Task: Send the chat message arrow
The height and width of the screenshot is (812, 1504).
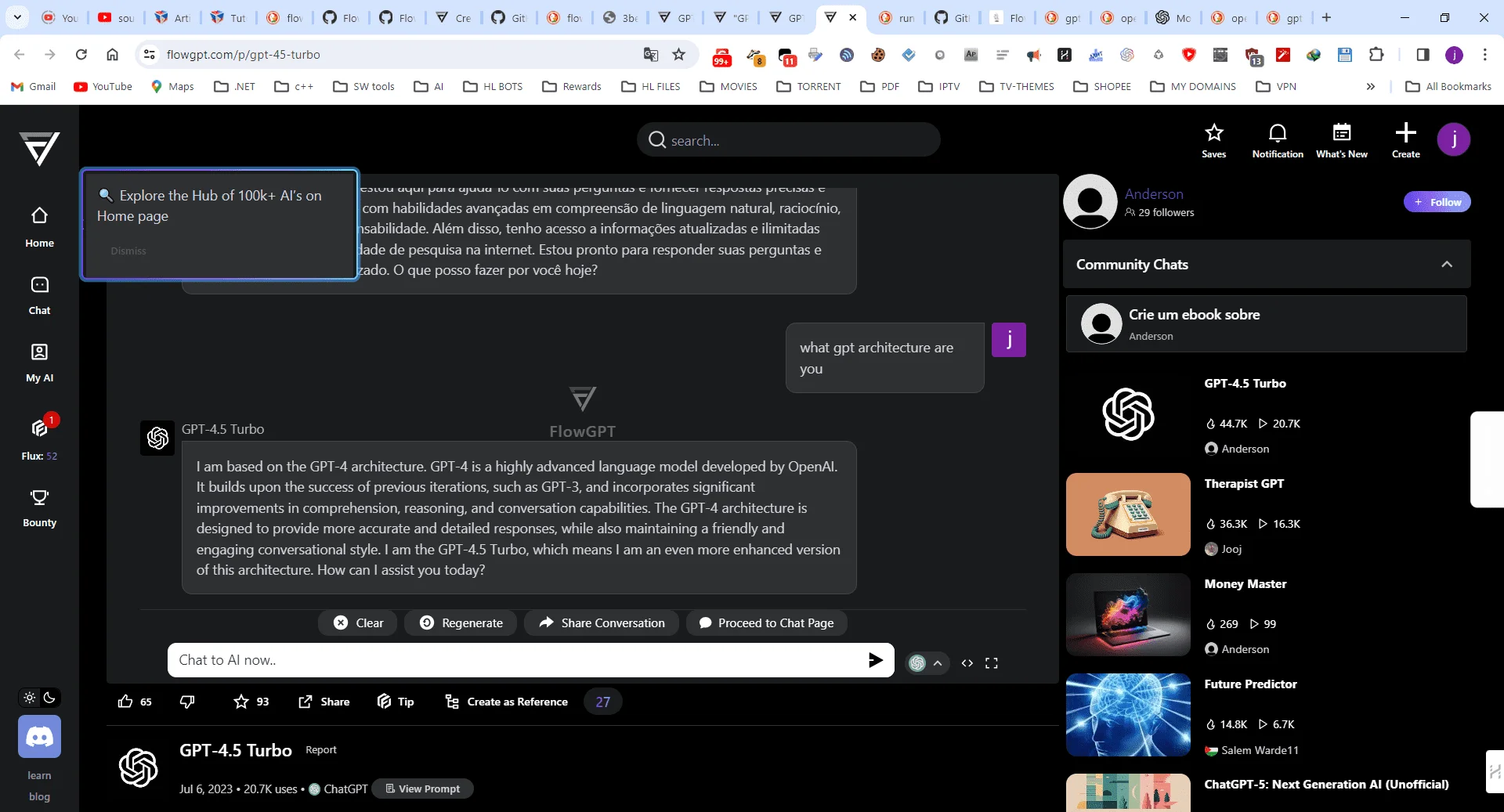Action: click(x=875, y=660)
